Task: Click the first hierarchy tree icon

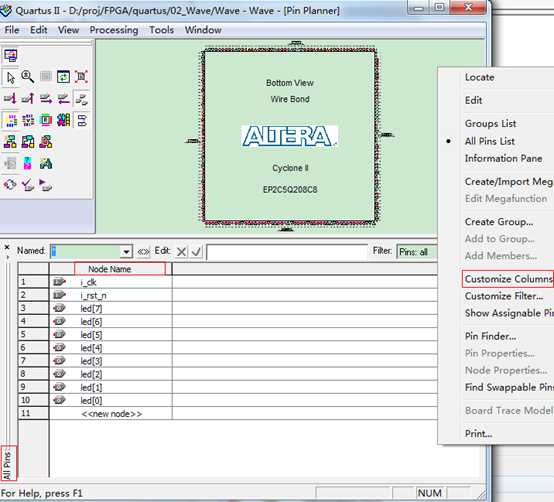Action: click(11, 142)
